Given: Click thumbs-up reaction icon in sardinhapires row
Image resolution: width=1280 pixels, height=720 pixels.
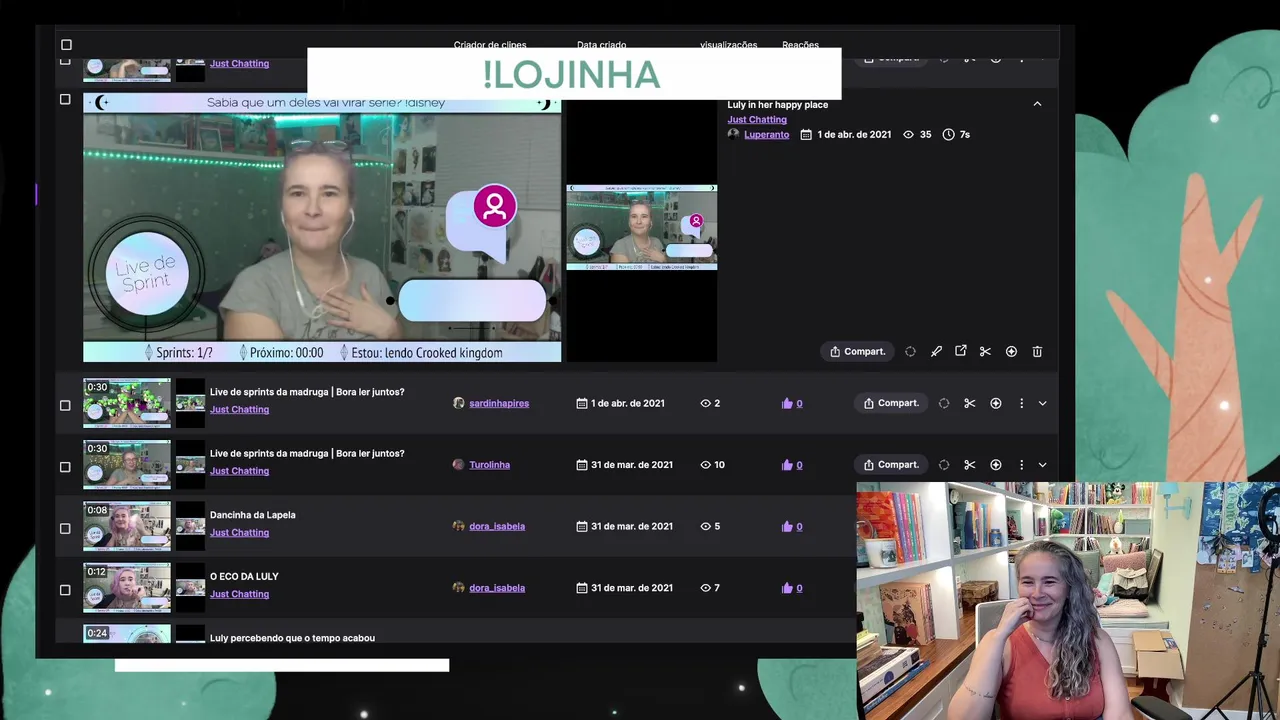Looking at the screenshot, I should click(x=787, y=403).
